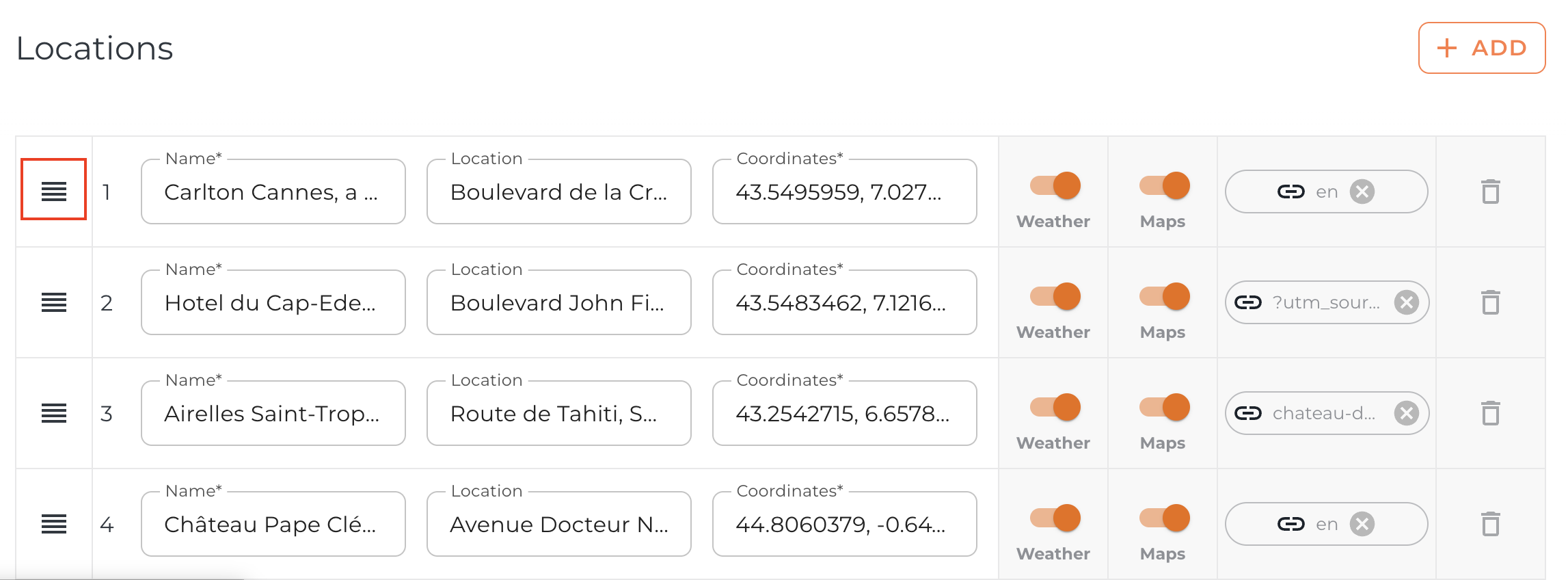
Task: Clear the 'en' link in row 1
Action: pyautogui.click(x=1362, y=192)
